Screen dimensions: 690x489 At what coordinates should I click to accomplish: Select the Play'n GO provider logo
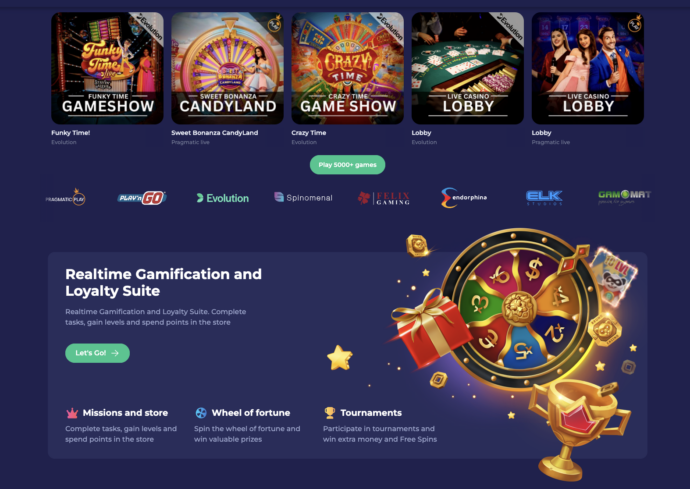point(142,198)
